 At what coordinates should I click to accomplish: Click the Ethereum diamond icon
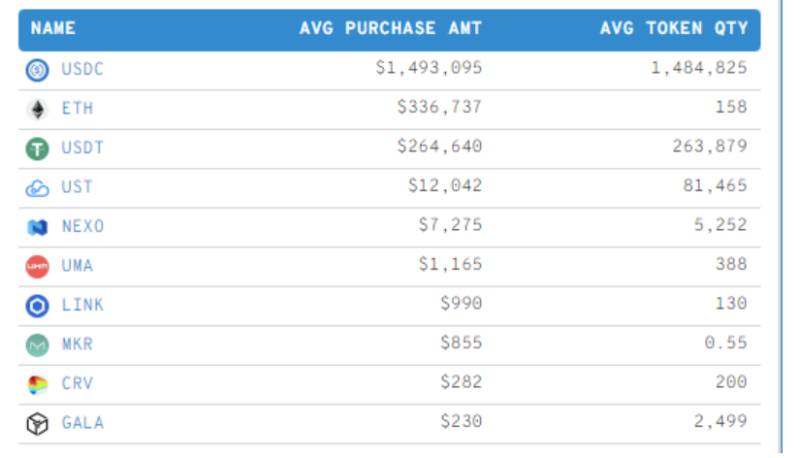(x=37, y=109)
